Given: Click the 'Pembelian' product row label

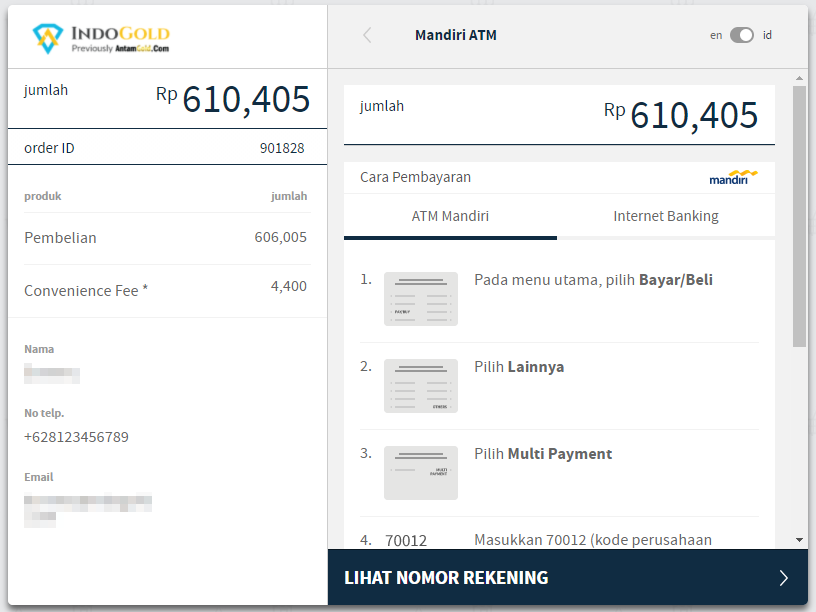Looking at the screenshot, I should pos(60,238).
